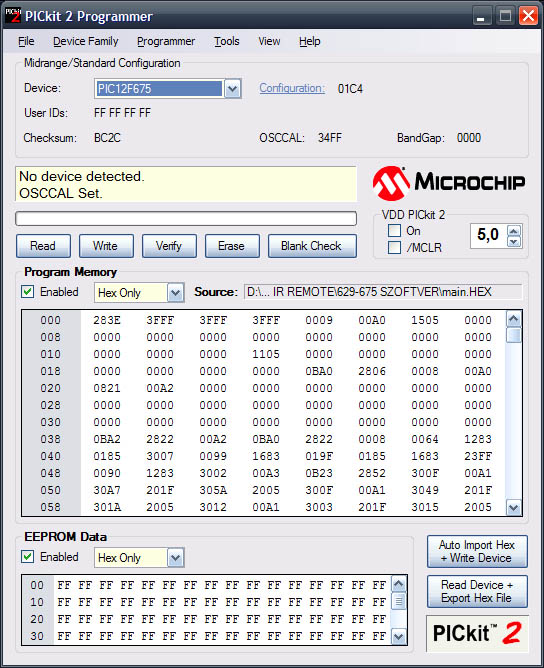Viewport: 544px width, 668px height.
Task: Click the User IDs value FF FF FF FF
Action: [x=122, y=113]
